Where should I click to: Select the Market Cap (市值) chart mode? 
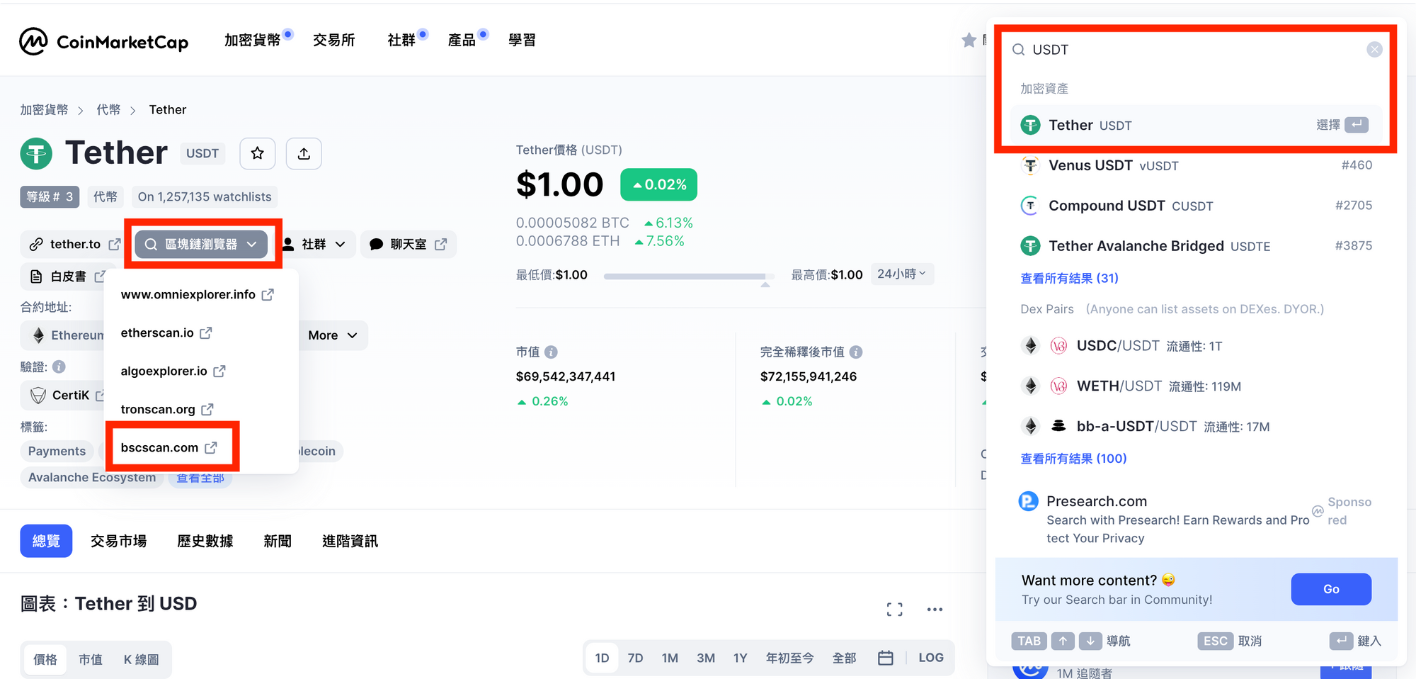[91, 660]
